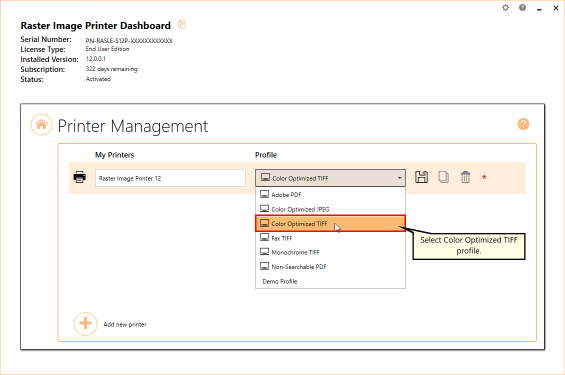This screenshot has height=375, width=565.
Task: Click End User Edition text
Action: [x=107, y=49]
